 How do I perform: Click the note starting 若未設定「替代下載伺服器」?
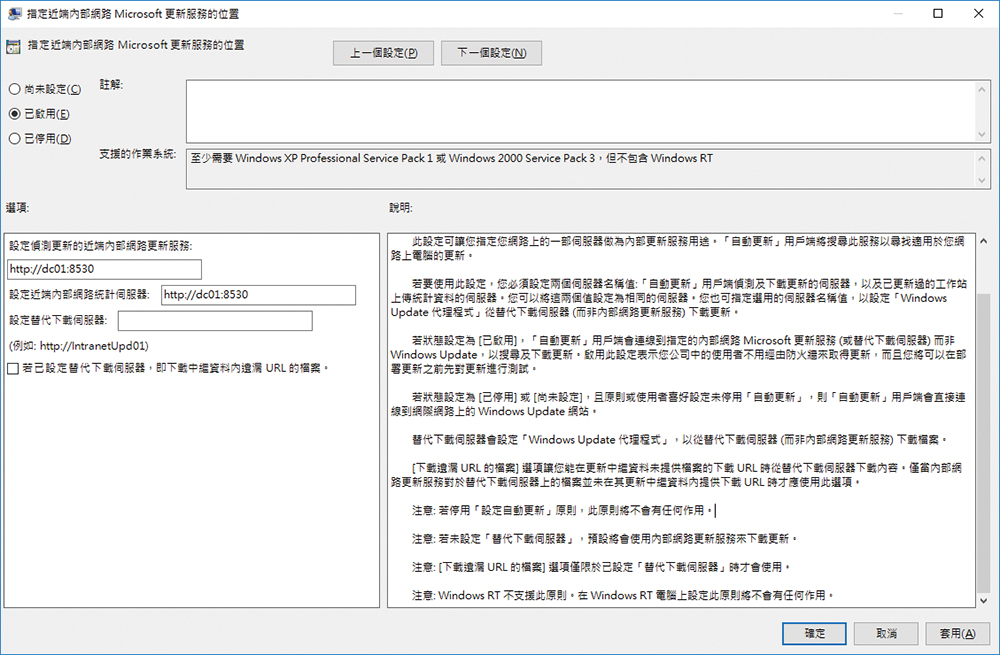(x=604, y=539)
